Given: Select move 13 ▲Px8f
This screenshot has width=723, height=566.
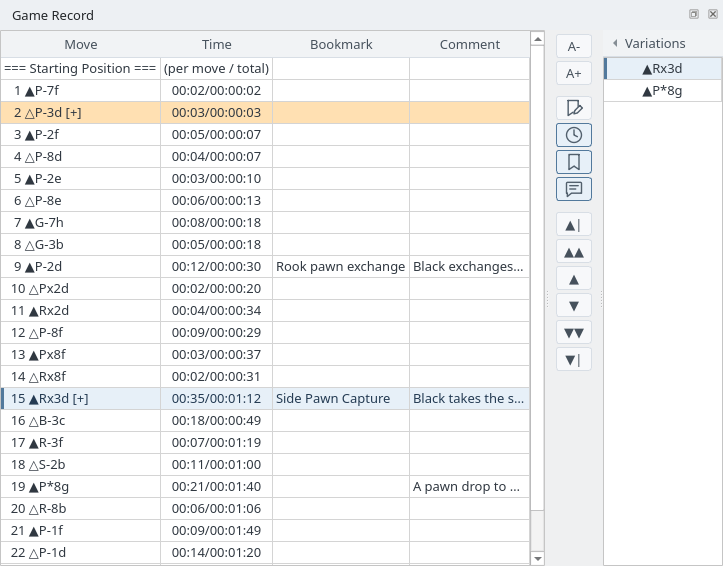Looking at the screenshot, I should tap(265, 354).
